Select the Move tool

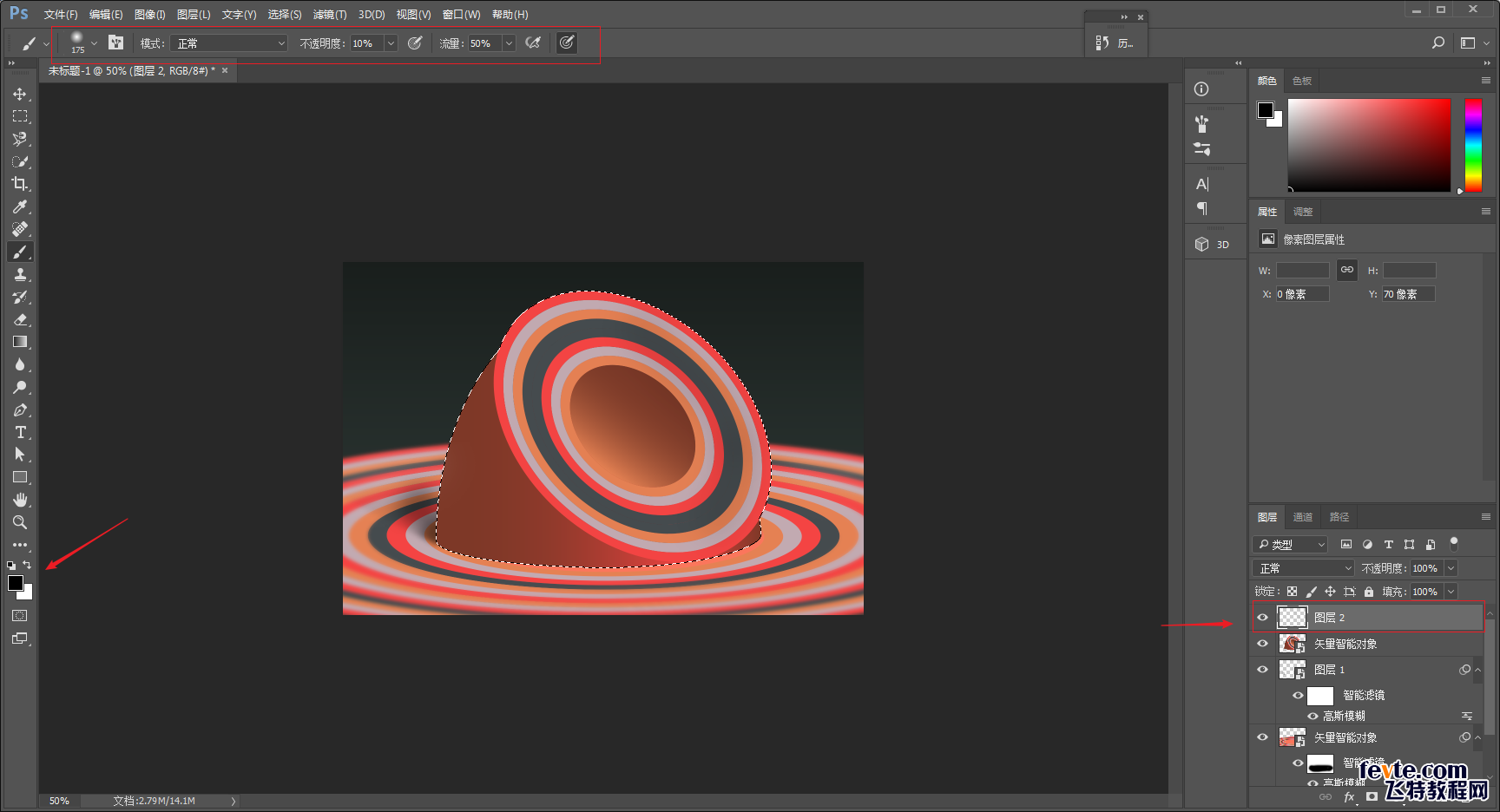click(x=19, y=94)
